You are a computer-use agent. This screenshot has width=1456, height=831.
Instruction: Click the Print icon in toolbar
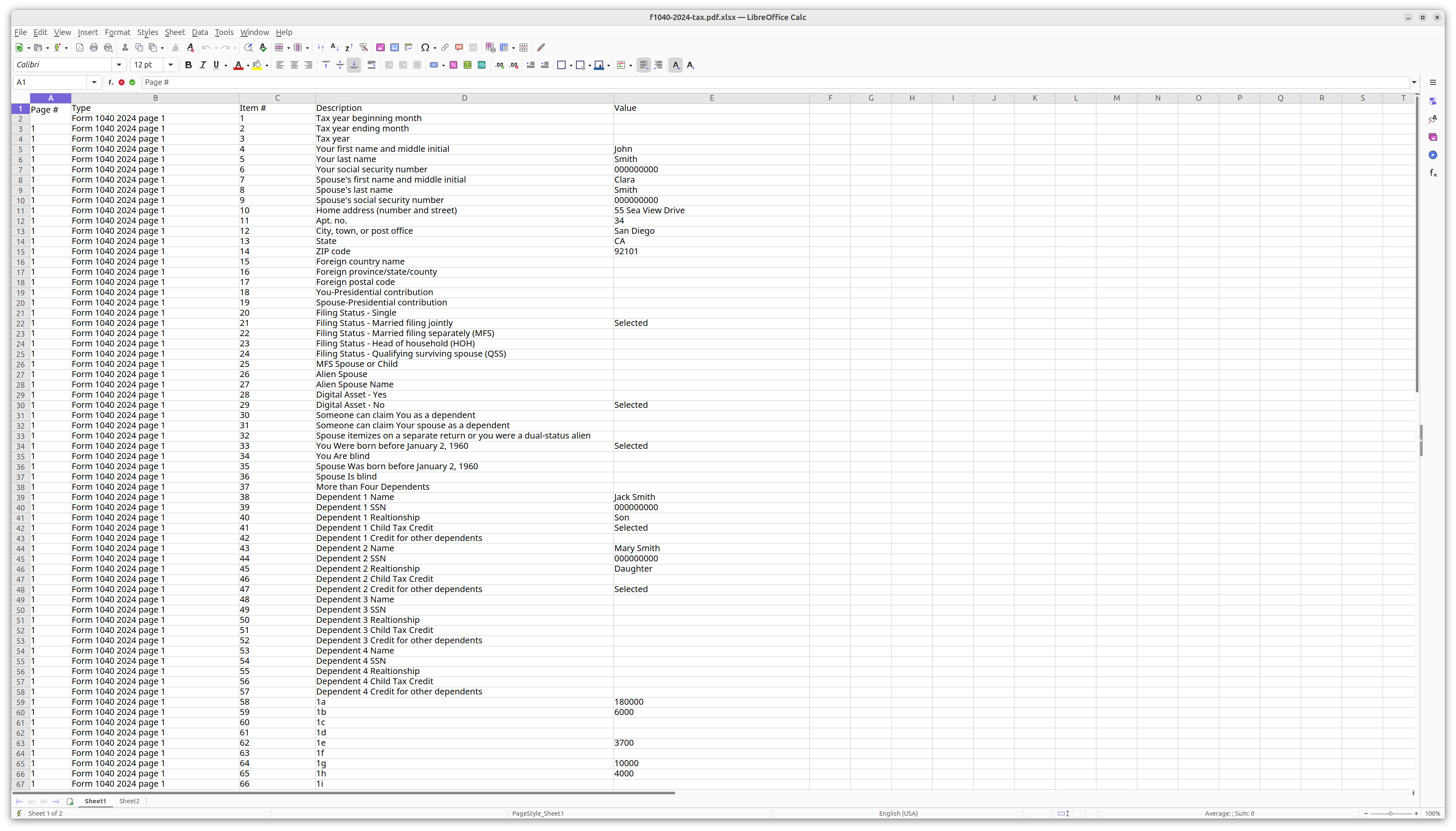[x=94, y=48]
